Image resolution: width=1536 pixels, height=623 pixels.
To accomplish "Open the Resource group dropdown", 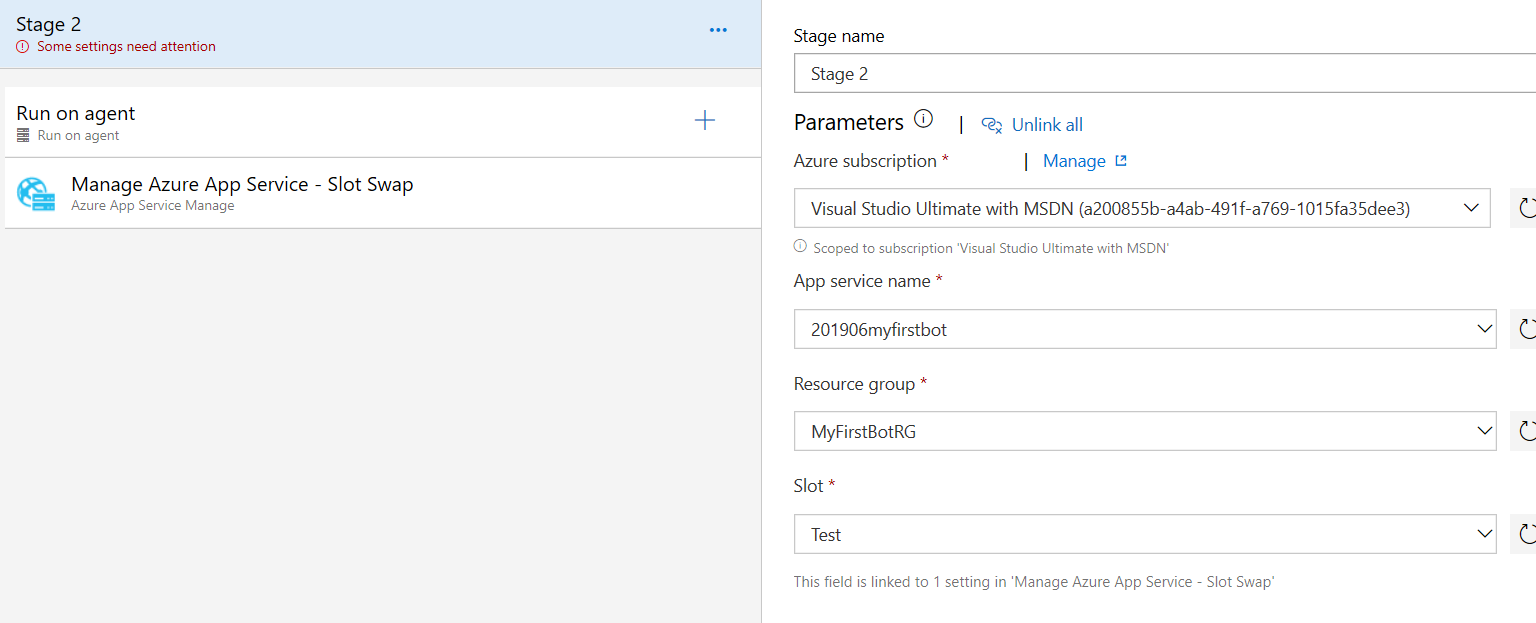I will (1484, 431).
